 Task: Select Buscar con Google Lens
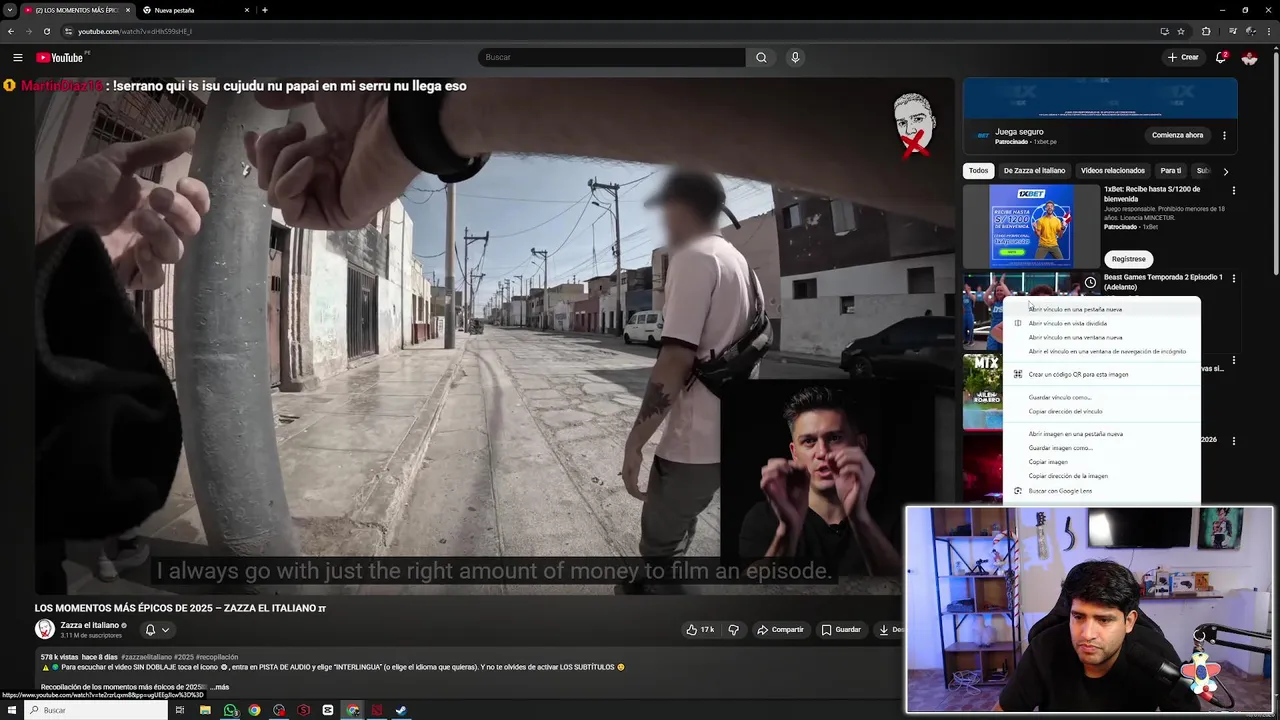[x=1101, y=491]
